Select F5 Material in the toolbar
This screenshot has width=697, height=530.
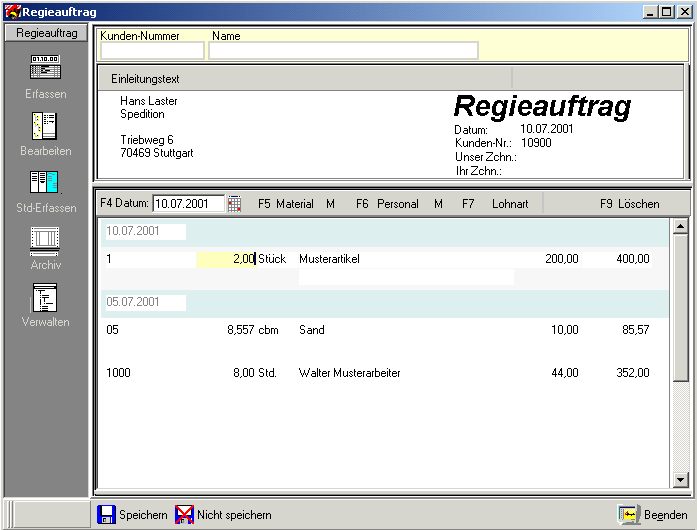coord(285,204)
